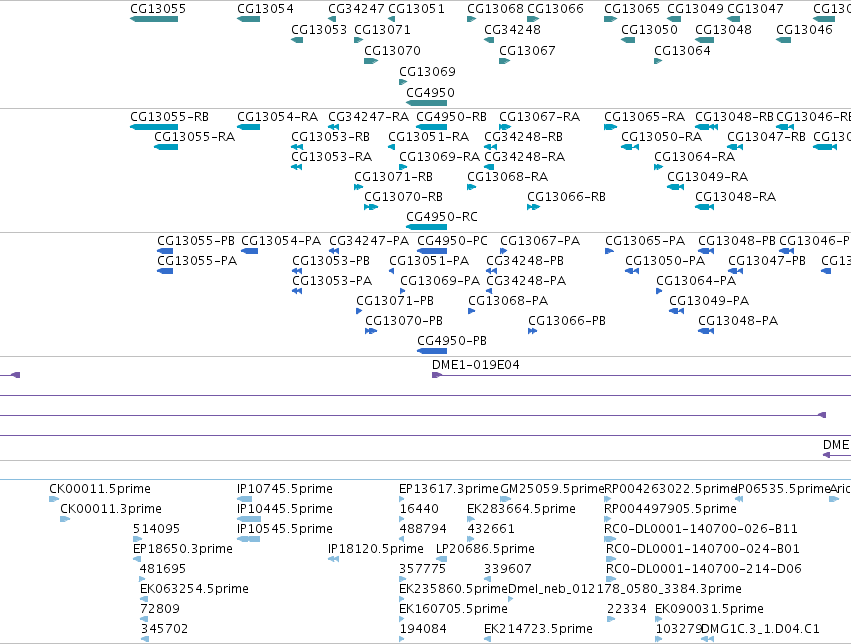Screen dimensions: 851x644
Task: Select the EK214723.5prime EST label
Action: pyautogui.click(x=538, y=629)
